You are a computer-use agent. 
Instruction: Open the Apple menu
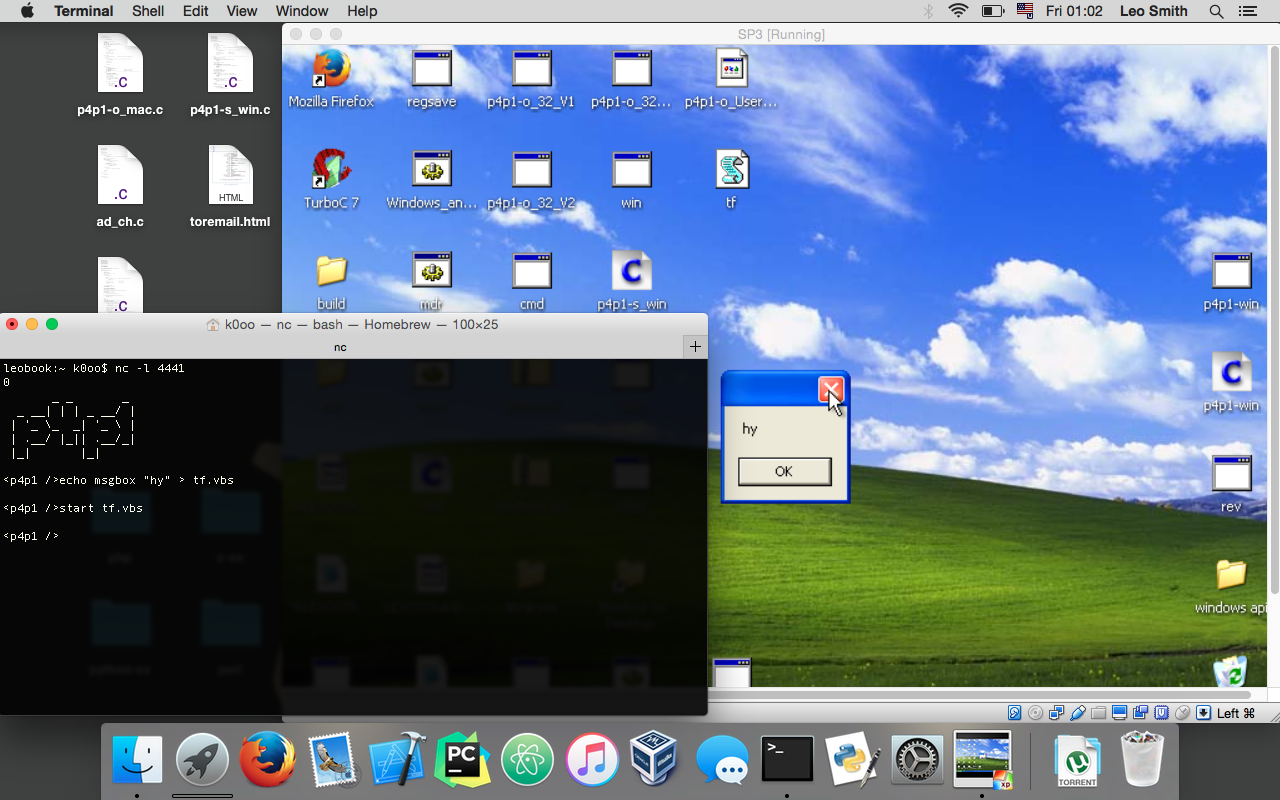point(27,11)
